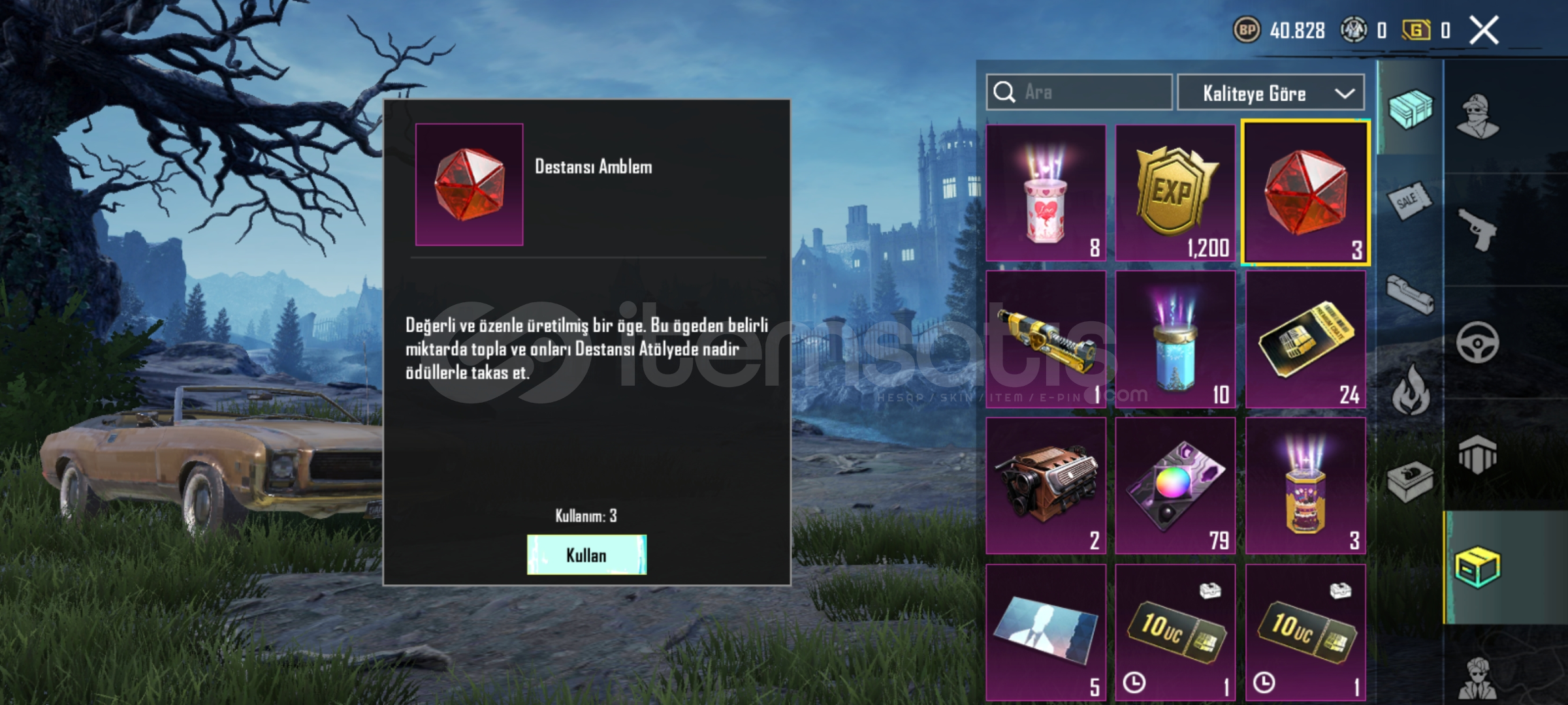Image resolution: width=1568 pixels, height=705 pixels.
Task: Click the BP currency balance icon
Action: (x=1246, y=30)
